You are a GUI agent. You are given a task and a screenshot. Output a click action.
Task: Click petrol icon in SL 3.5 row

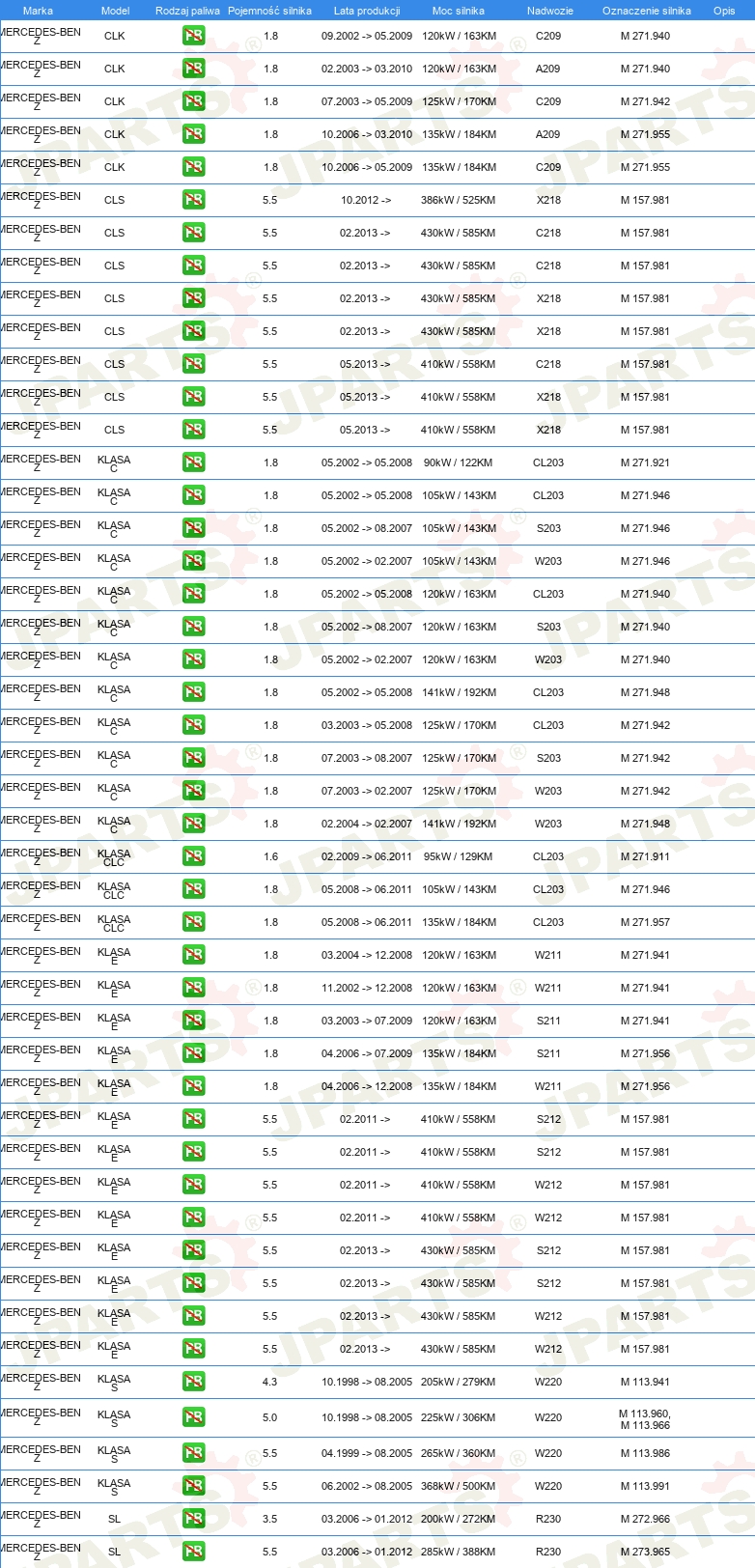[194, 1520]
